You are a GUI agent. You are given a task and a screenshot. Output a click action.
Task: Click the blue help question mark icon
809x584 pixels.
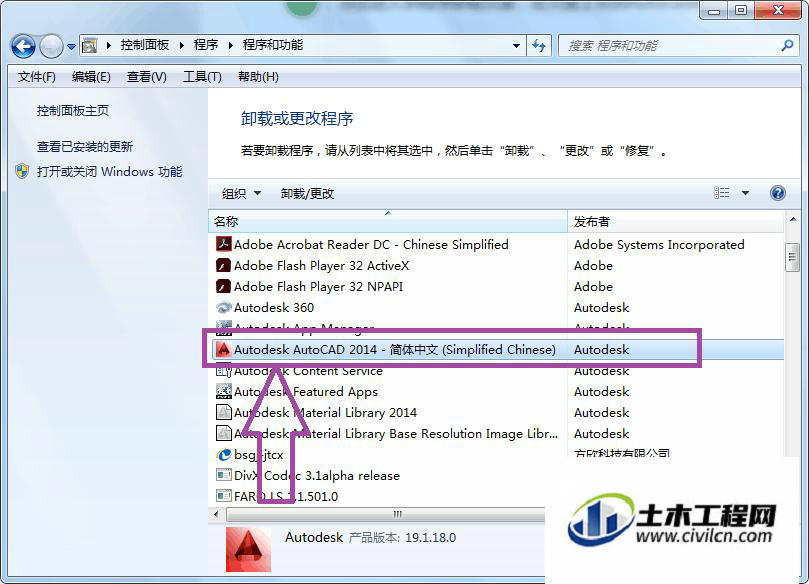pyautogui.click(x=778, y=193)
